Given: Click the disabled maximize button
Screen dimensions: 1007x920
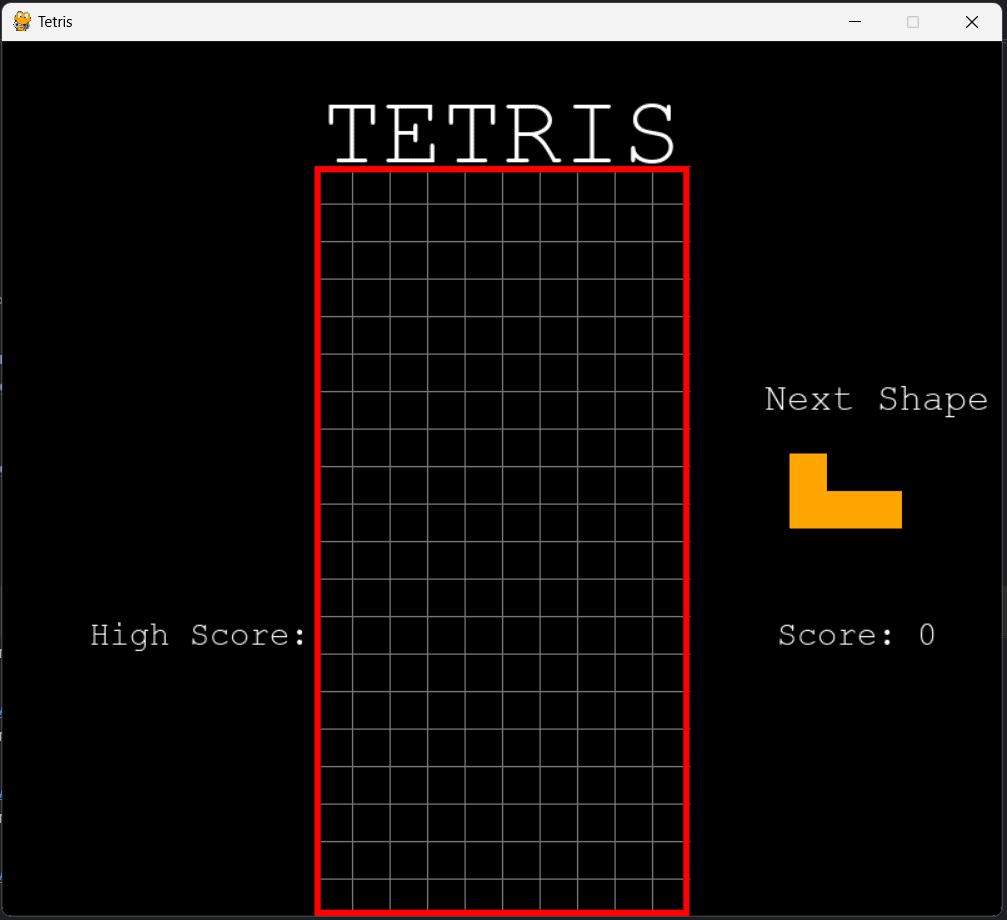Looking at the screenshot, I should click(913, 22).
